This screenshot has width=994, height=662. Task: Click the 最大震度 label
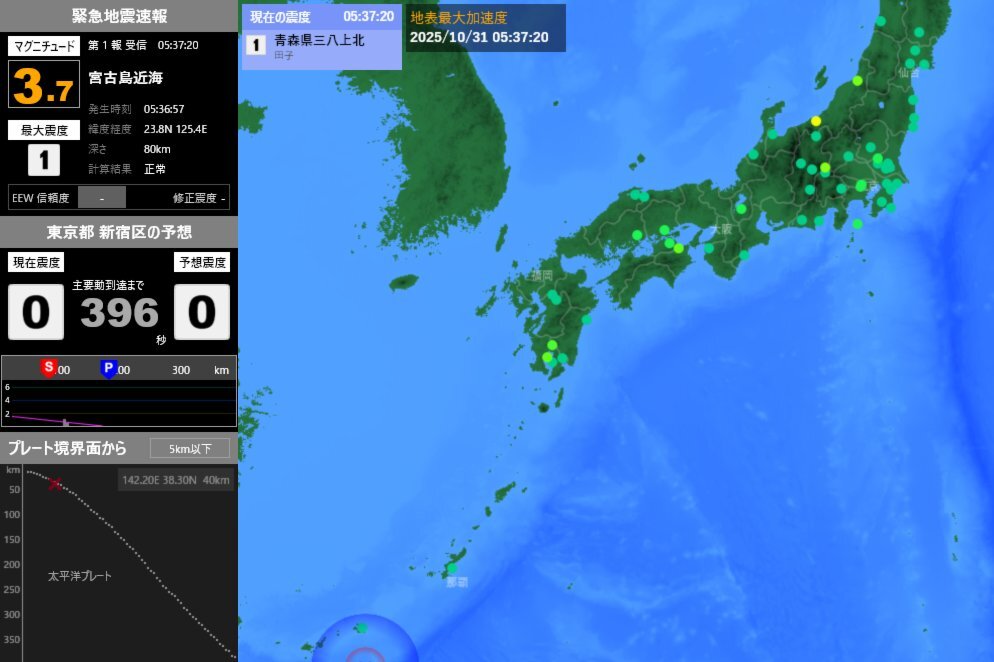[x=44, y=130]
